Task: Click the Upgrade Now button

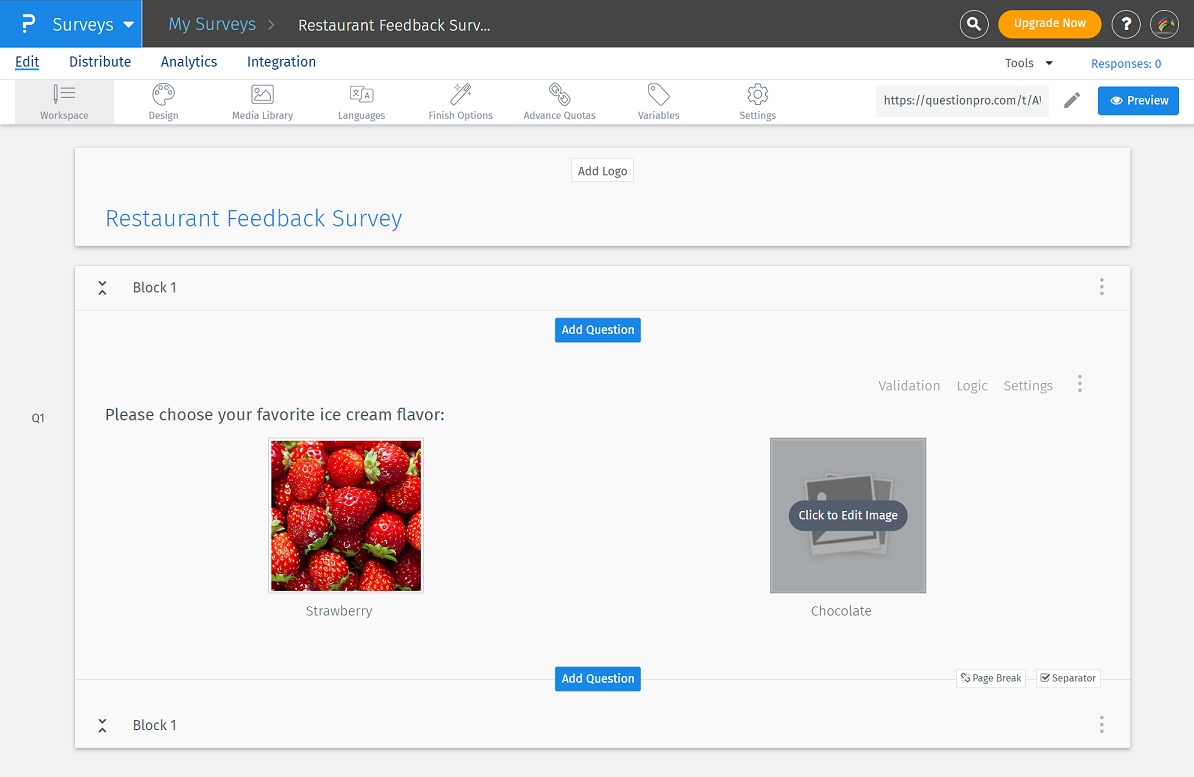Action: click(x=1049, y=23)
